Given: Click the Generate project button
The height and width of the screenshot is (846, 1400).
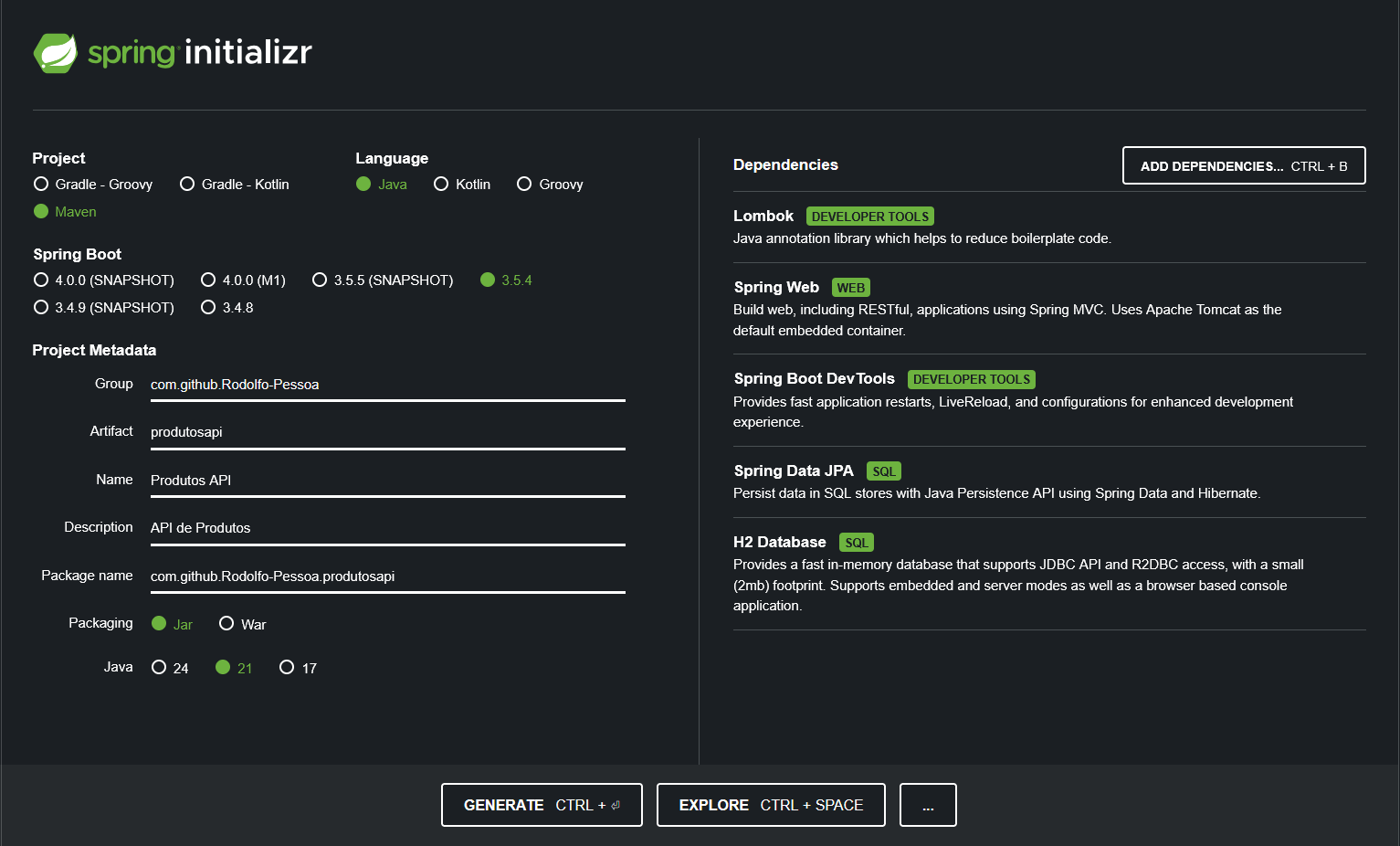Looking at the screenshot, I should tap(542, 805).
